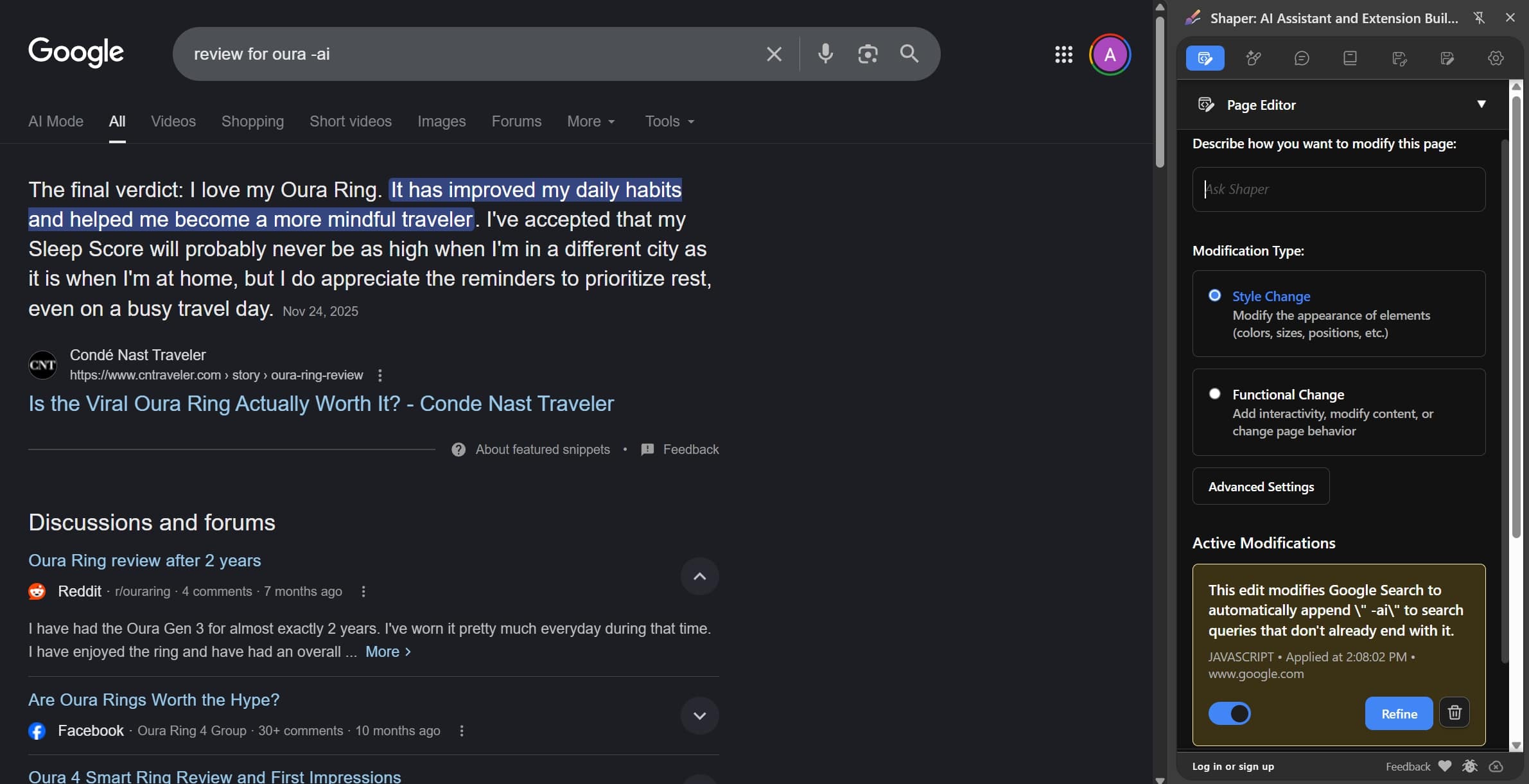Select the magic brush tool icon in Shaper
The height and width of the screenshot is (784, 1529).
point(1254,58)
